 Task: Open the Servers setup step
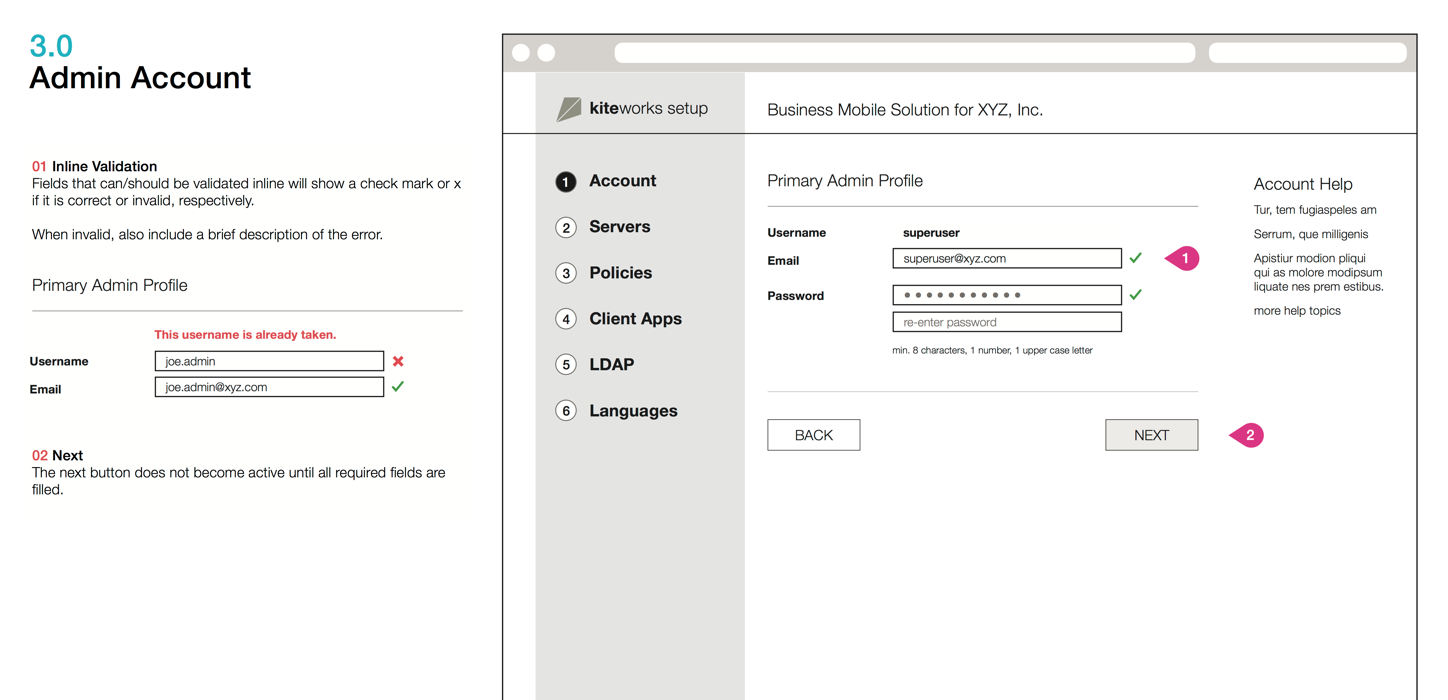(x=619, y=227)
